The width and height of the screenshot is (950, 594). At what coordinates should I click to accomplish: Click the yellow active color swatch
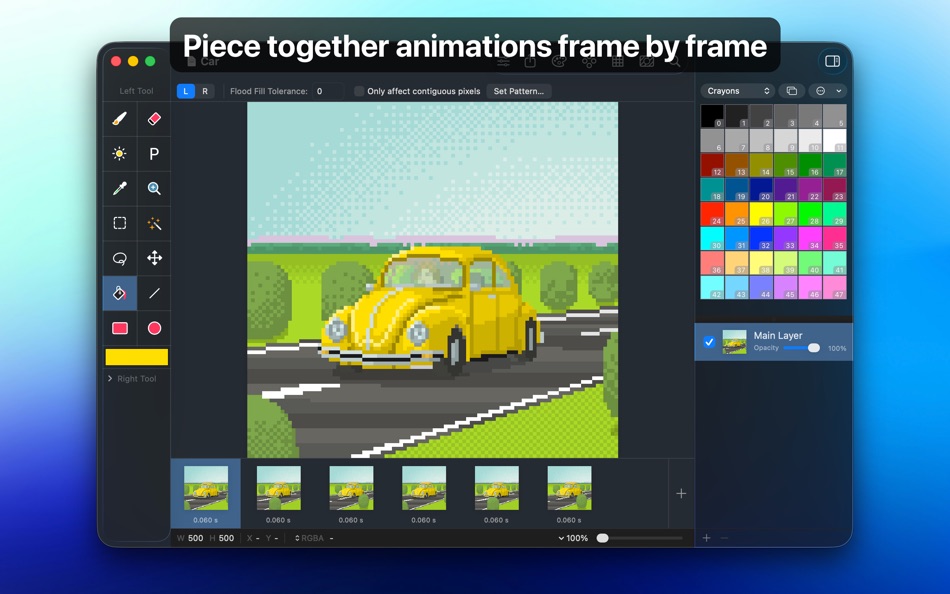click(137, 357)
